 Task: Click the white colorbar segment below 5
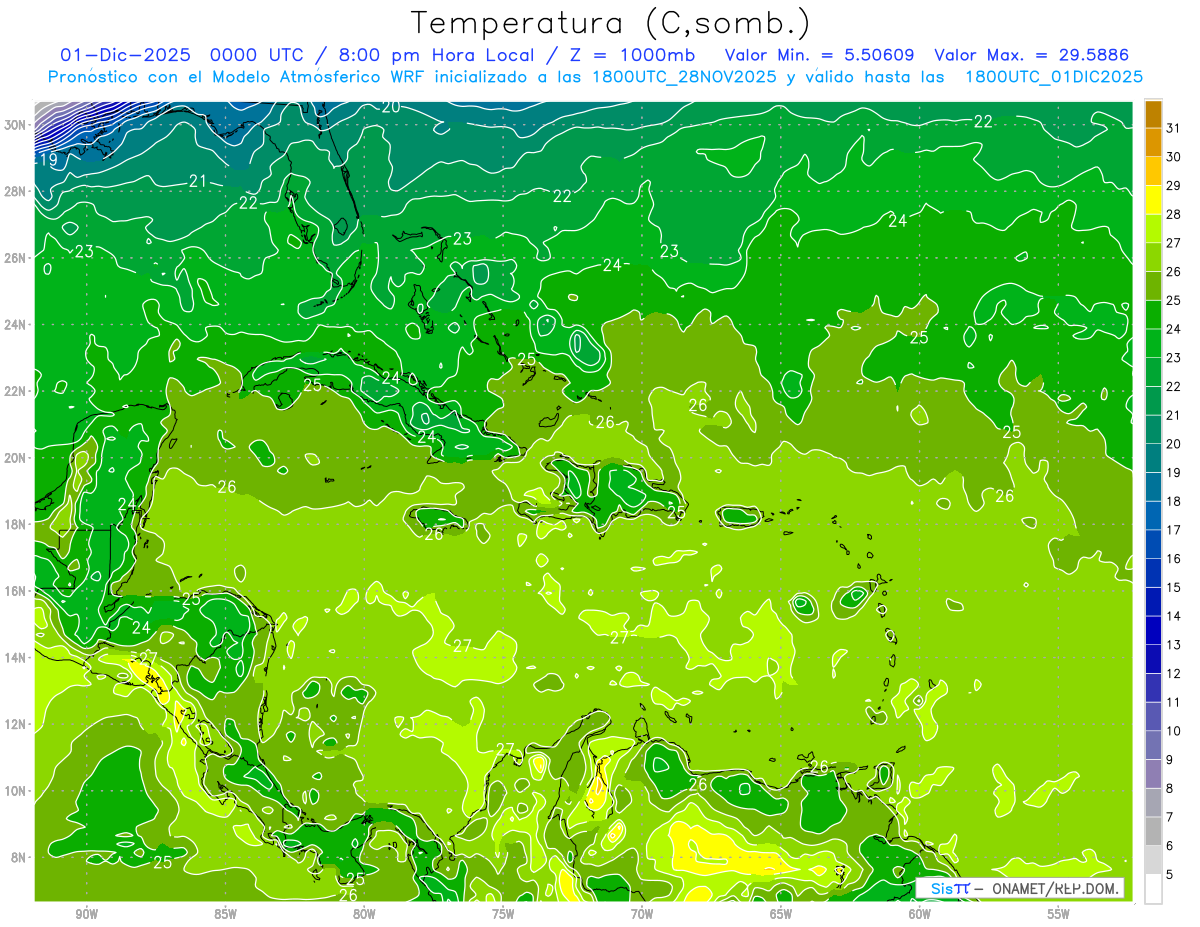click(1153, 889)
